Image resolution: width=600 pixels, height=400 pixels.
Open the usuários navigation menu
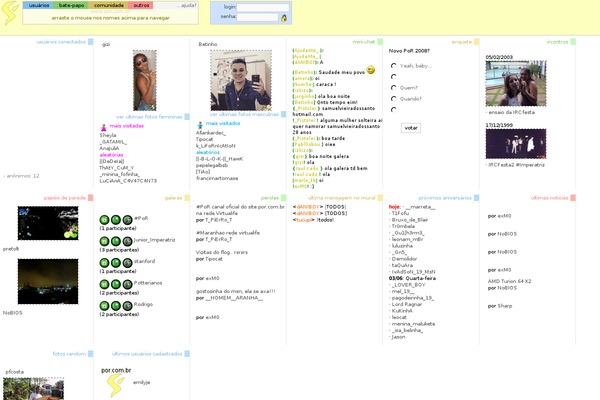(x=40, y=5)
